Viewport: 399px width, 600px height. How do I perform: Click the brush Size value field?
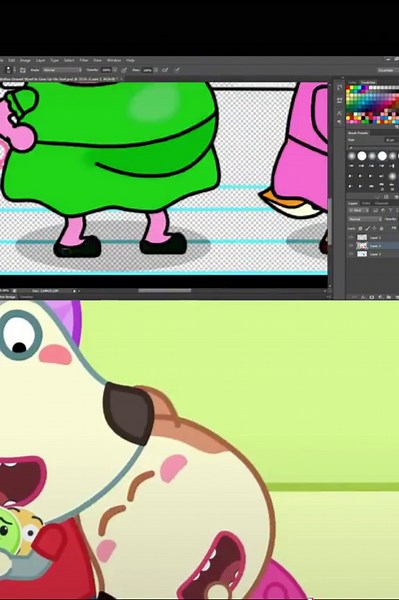pos(392,140)
